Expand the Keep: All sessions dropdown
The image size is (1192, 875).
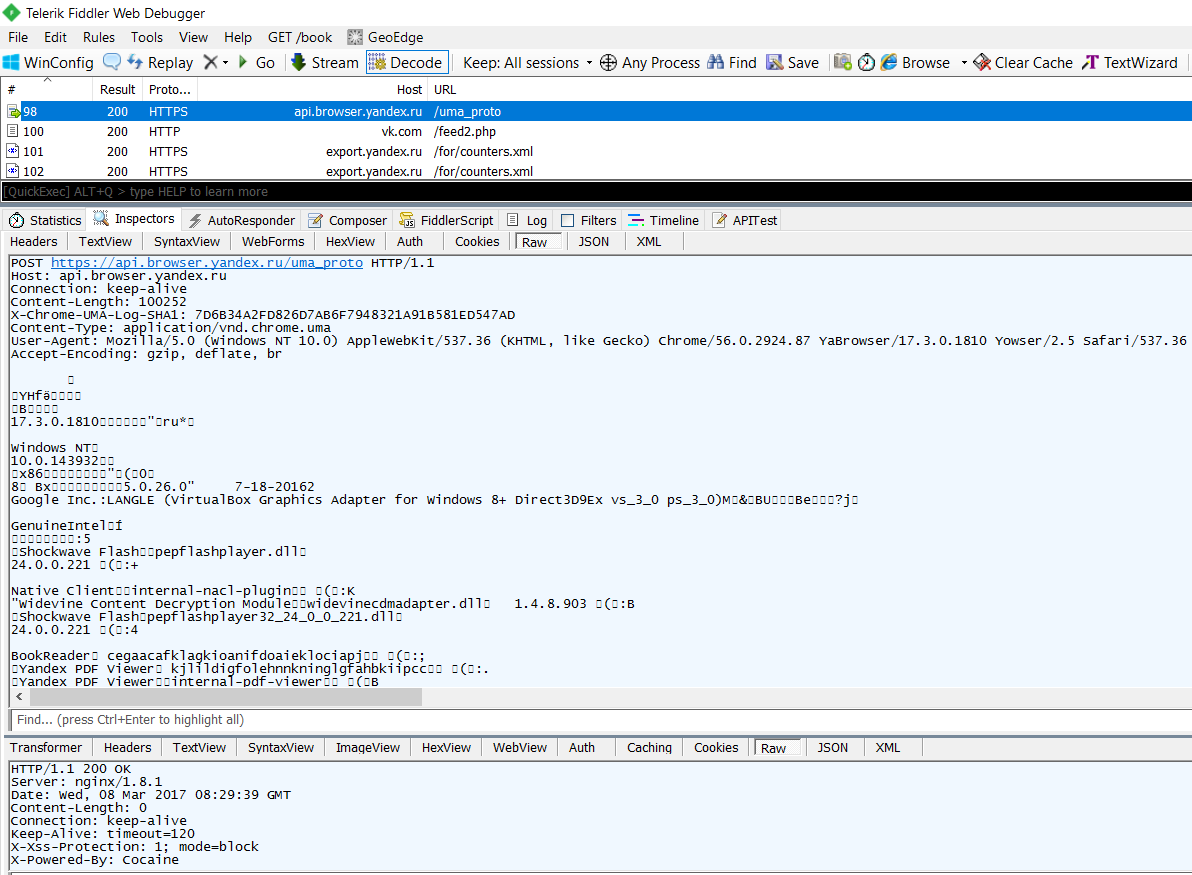589,62
